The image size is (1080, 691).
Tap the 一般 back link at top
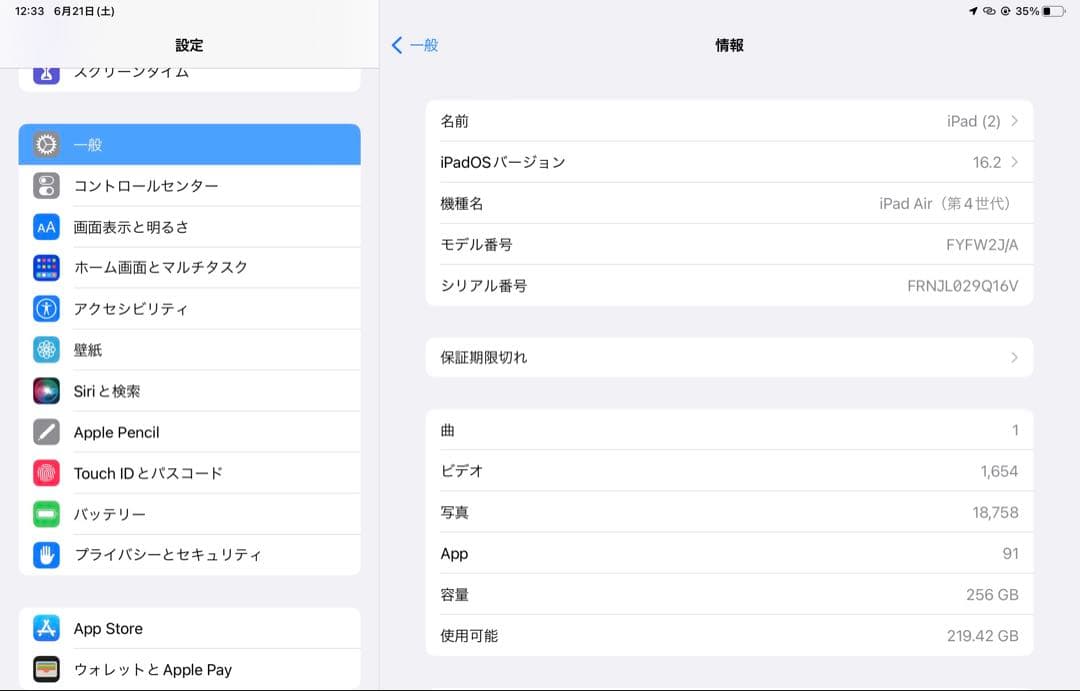coord(415,45)
